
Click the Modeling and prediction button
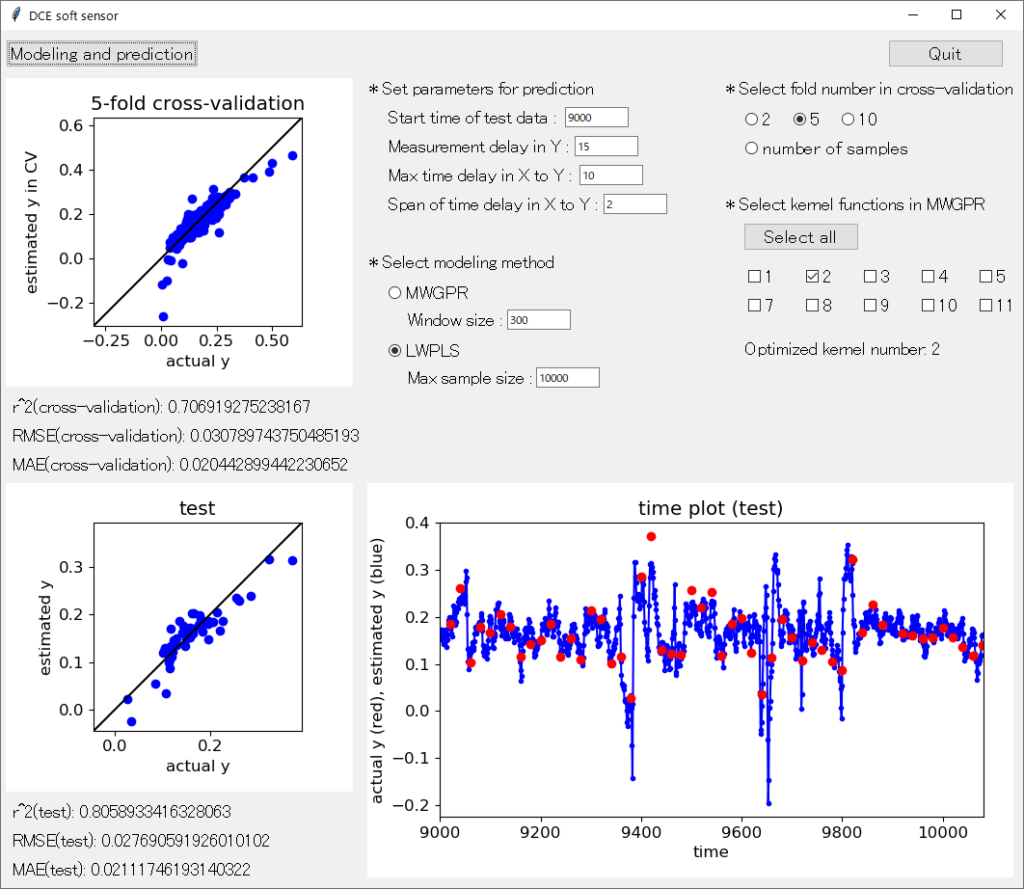[x=102, y=54]
